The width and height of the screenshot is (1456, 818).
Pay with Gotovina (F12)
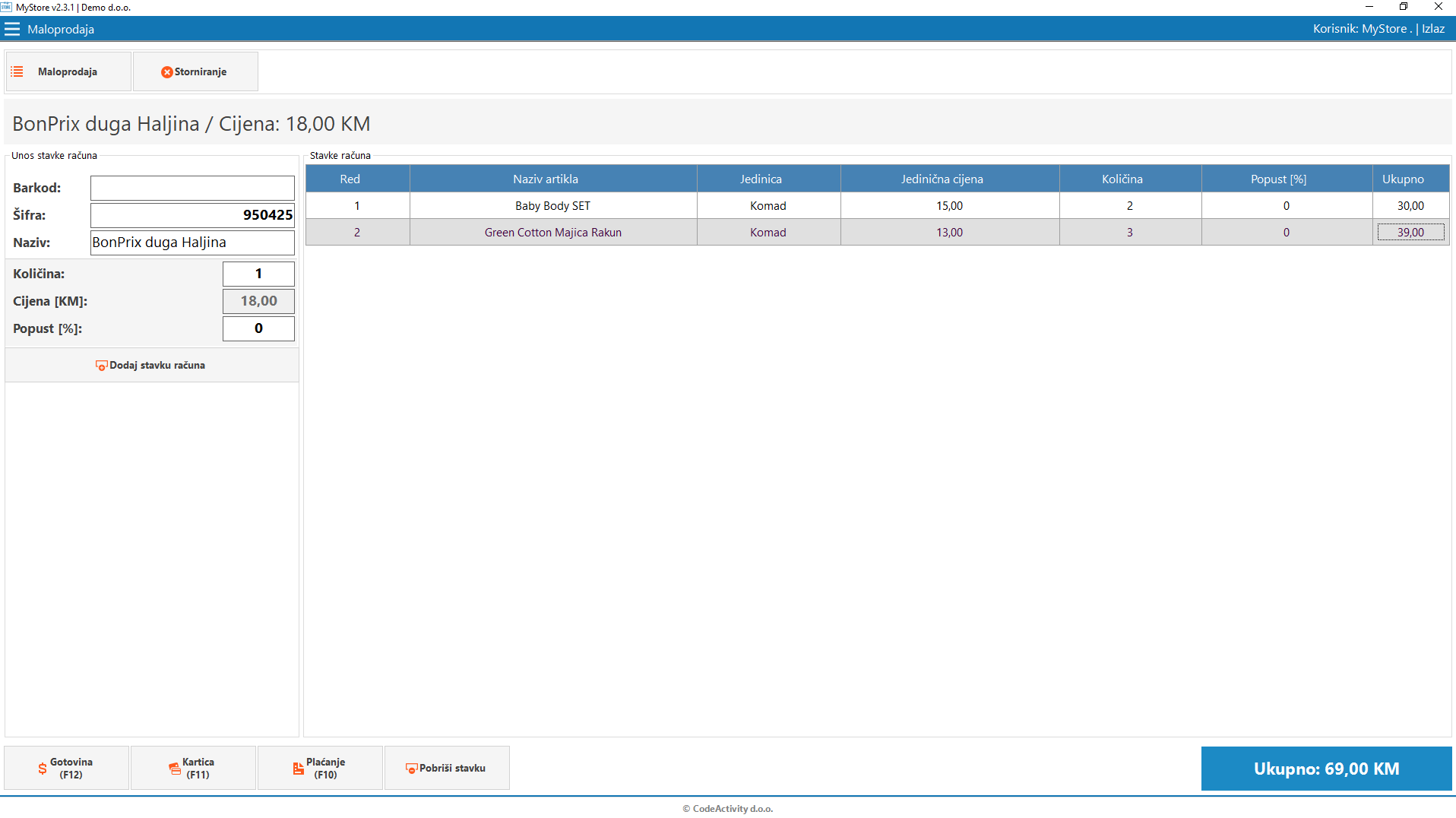(67, 768)
